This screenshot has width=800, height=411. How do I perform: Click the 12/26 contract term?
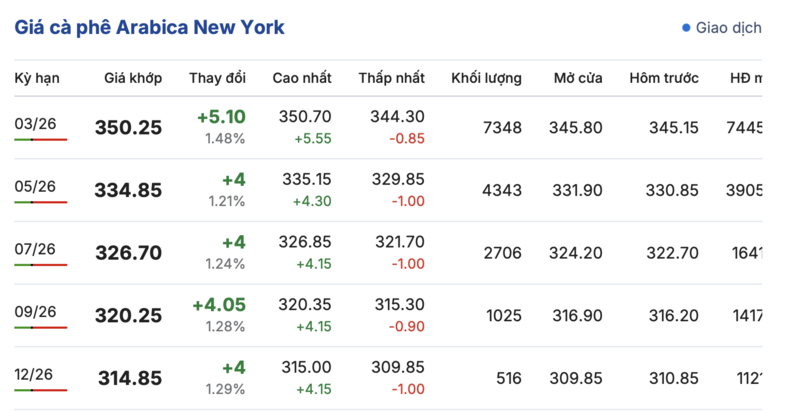(x=35, y=373)
